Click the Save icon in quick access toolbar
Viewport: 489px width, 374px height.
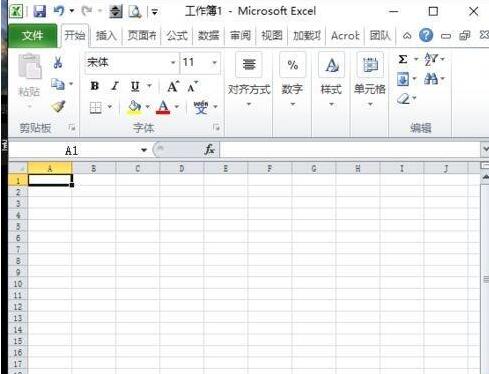40,12
